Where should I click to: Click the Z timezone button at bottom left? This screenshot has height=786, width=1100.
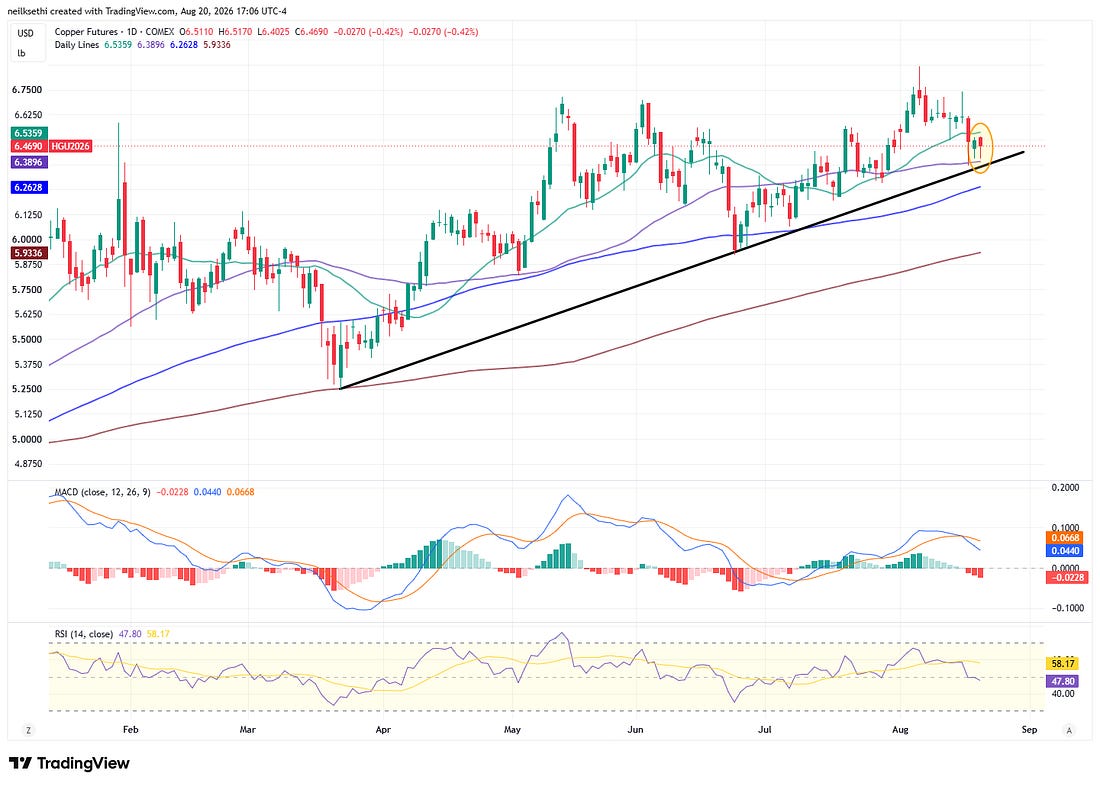[29, 730]
